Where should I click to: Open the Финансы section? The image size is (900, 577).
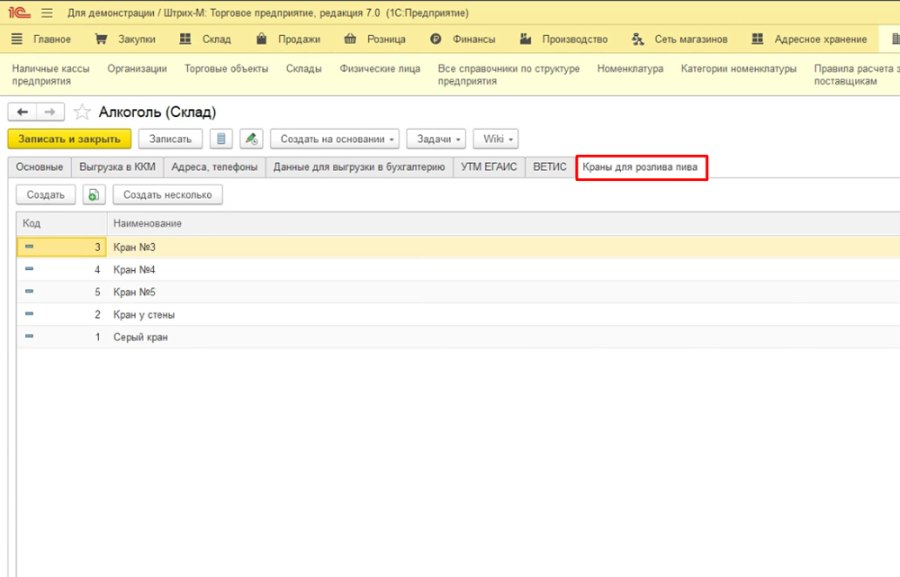(463, 39)
